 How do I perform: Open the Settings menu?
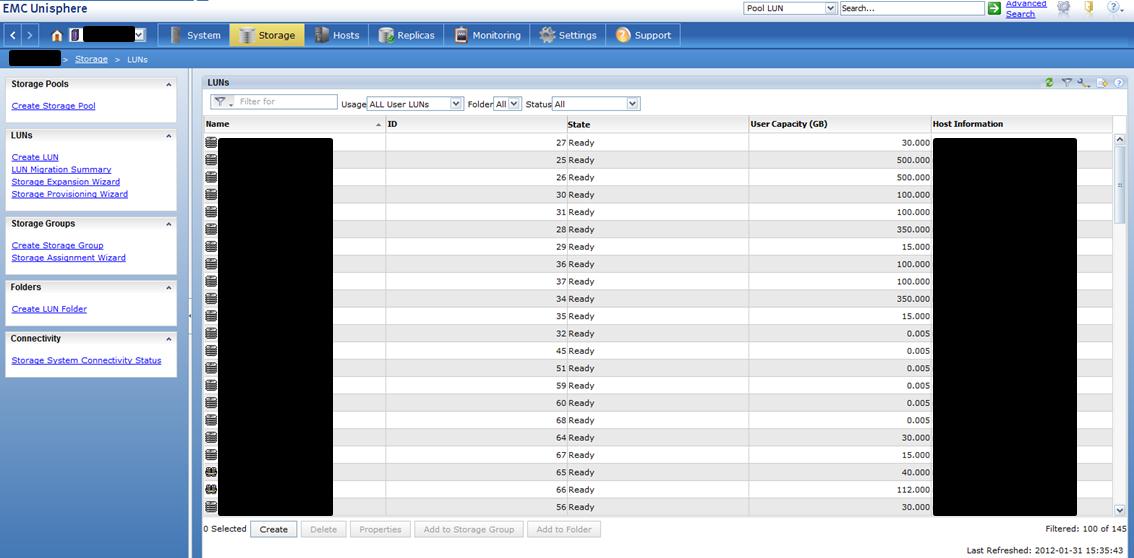coord(568,35)
